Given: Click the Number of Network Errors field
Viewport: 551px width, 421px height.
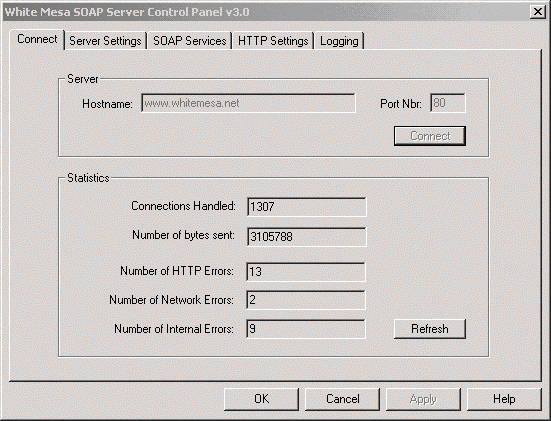Looking at the screenshot, I should pos(306,300).
